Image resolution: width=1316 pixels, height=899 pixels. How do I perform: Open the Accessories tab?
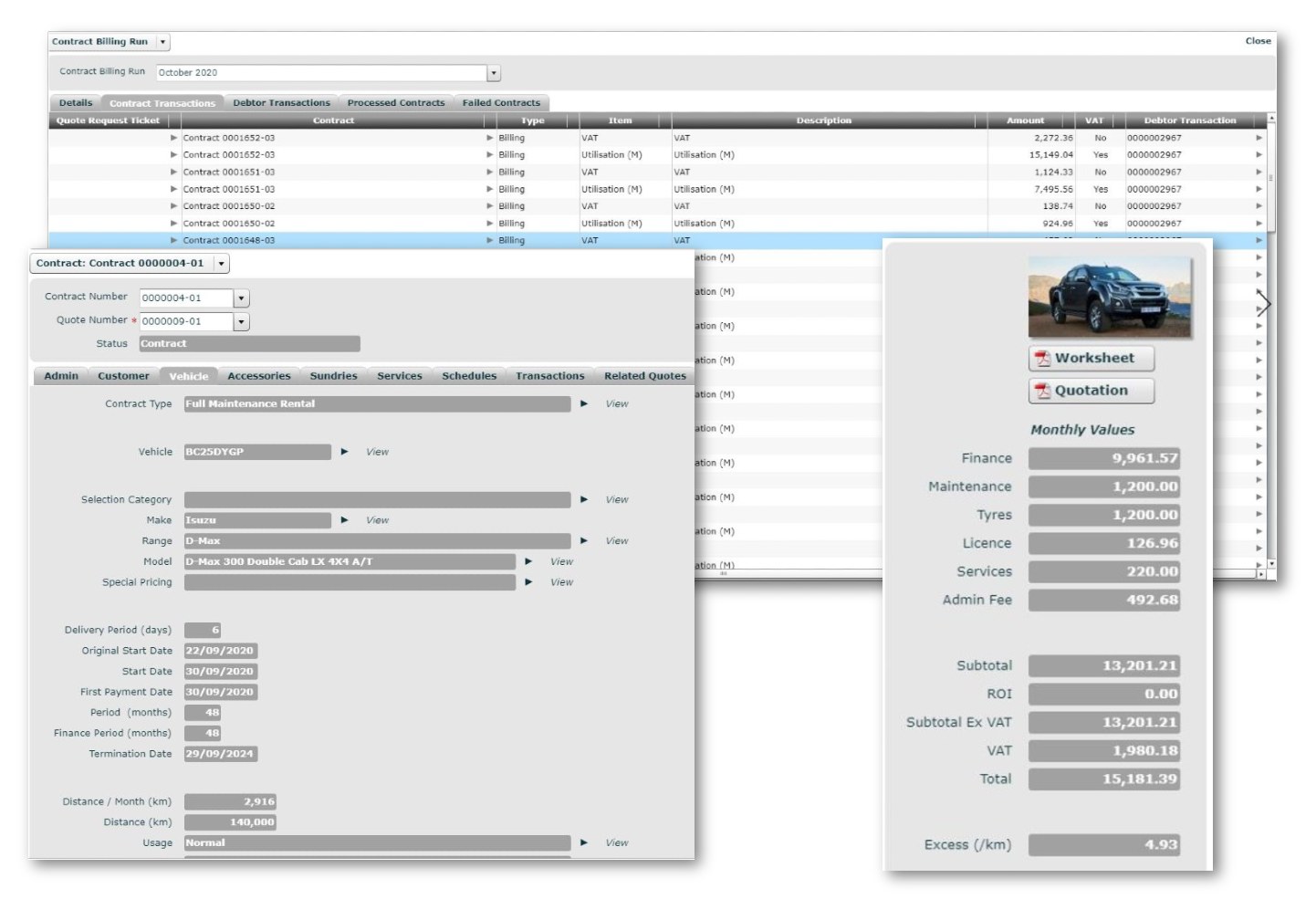tap(258, 375)
